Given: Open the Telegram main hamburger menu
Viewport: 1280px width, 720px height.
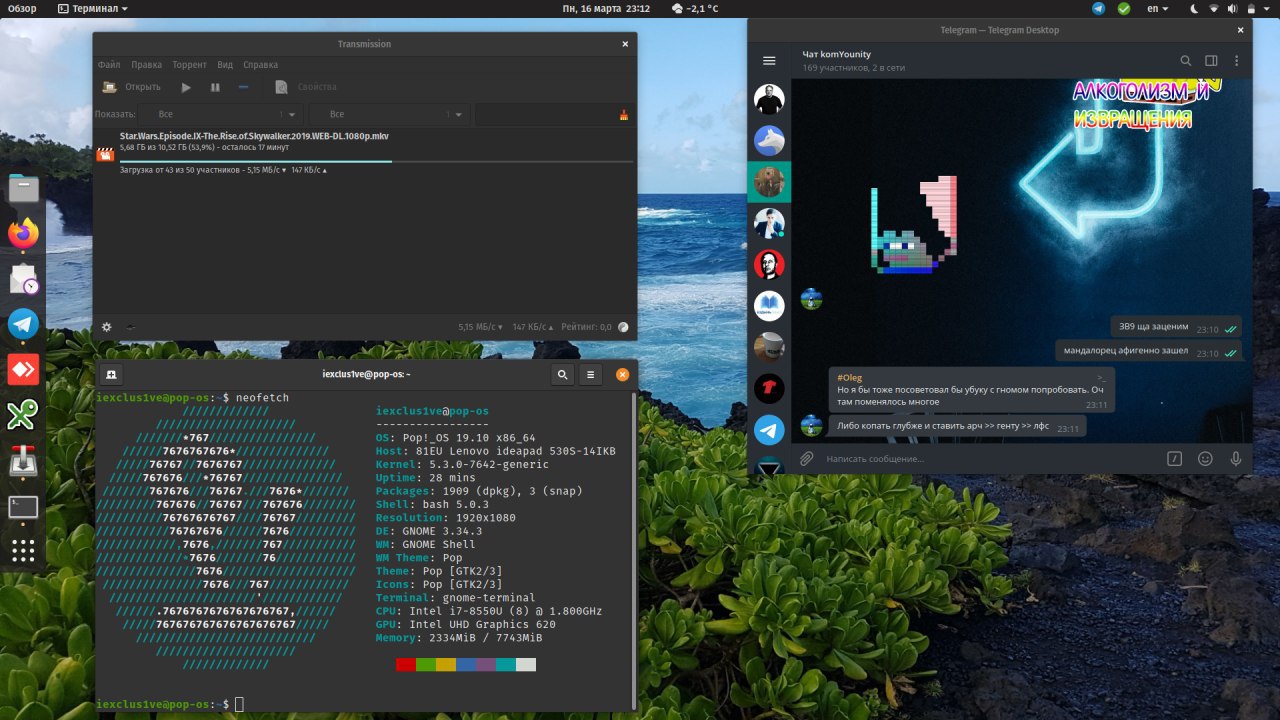Looking at the screenshot, I should point(769,61).
